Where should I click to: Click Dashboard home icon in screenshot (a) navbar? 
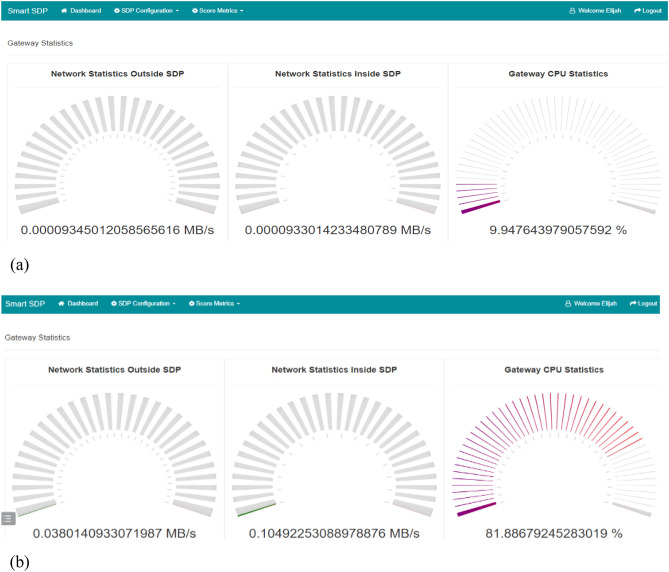coord(63,11)
